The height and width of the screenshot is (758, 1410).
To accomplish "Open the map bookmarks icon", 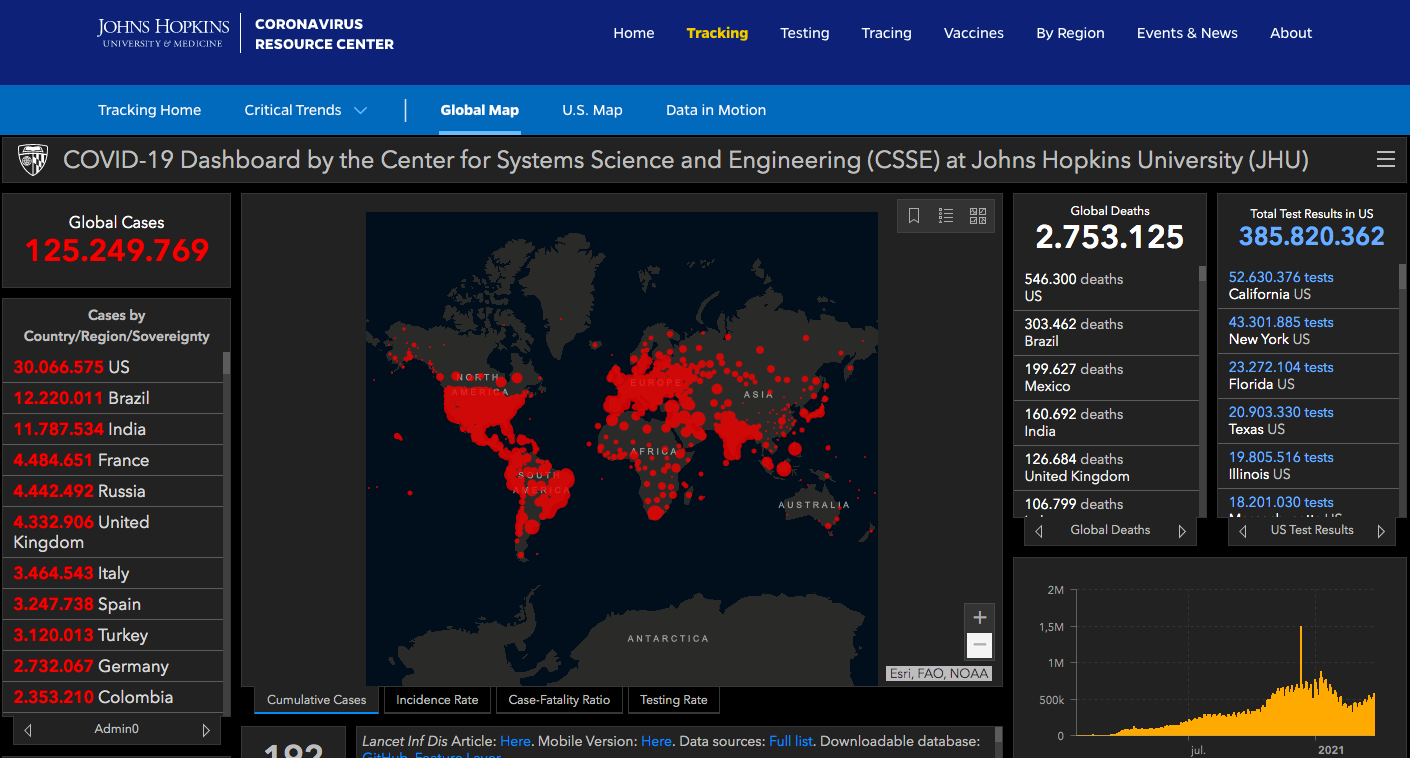I will [914, 215].
